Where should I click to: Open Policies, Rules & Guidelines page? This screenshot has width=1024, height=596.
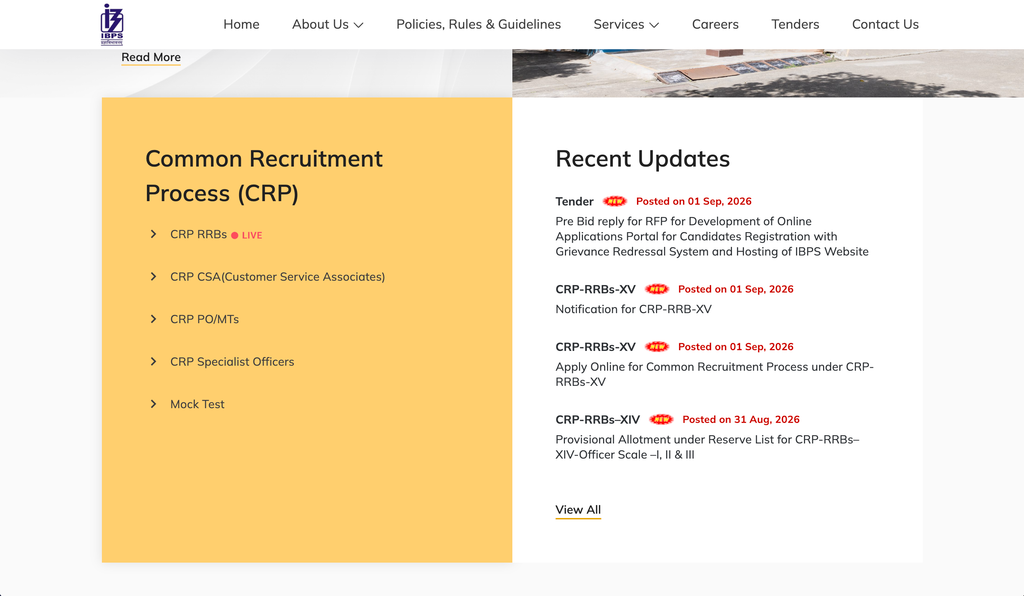pos(478,24)
